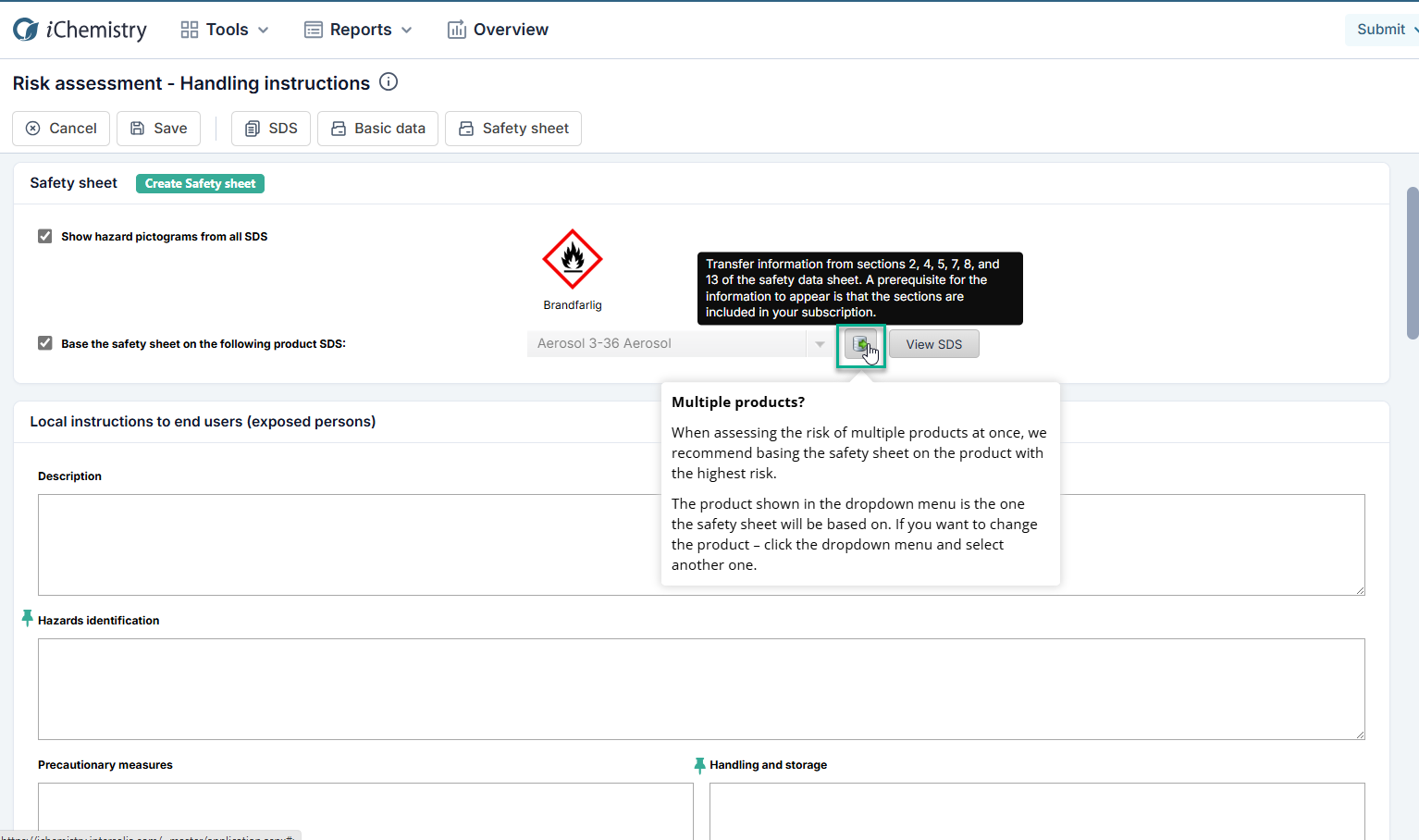Viewport: 1419px width, 840px height.
Task: Click into the Precautionary measures field
Action: pyautogui.click(x=365, y=811)
